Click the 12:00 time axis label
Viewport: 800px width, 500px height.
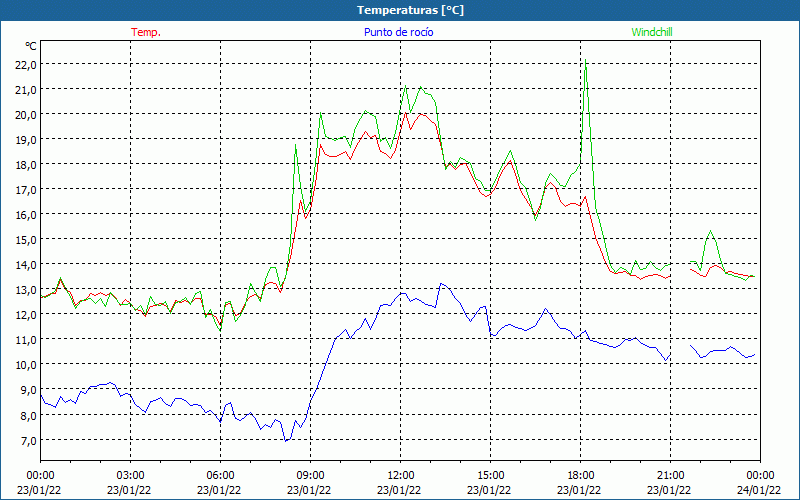click(401, 475)
